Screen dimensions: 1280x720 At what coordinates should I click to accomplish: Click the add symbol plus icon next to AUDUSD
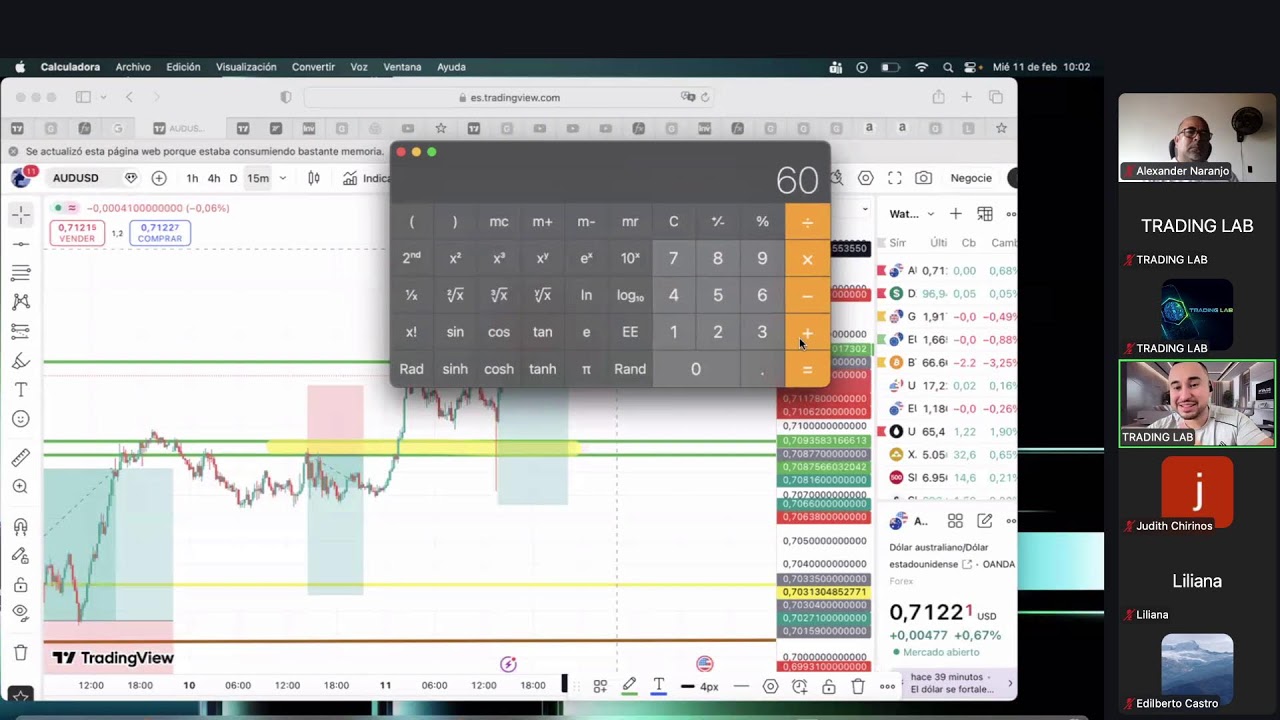tap(159, 178)
